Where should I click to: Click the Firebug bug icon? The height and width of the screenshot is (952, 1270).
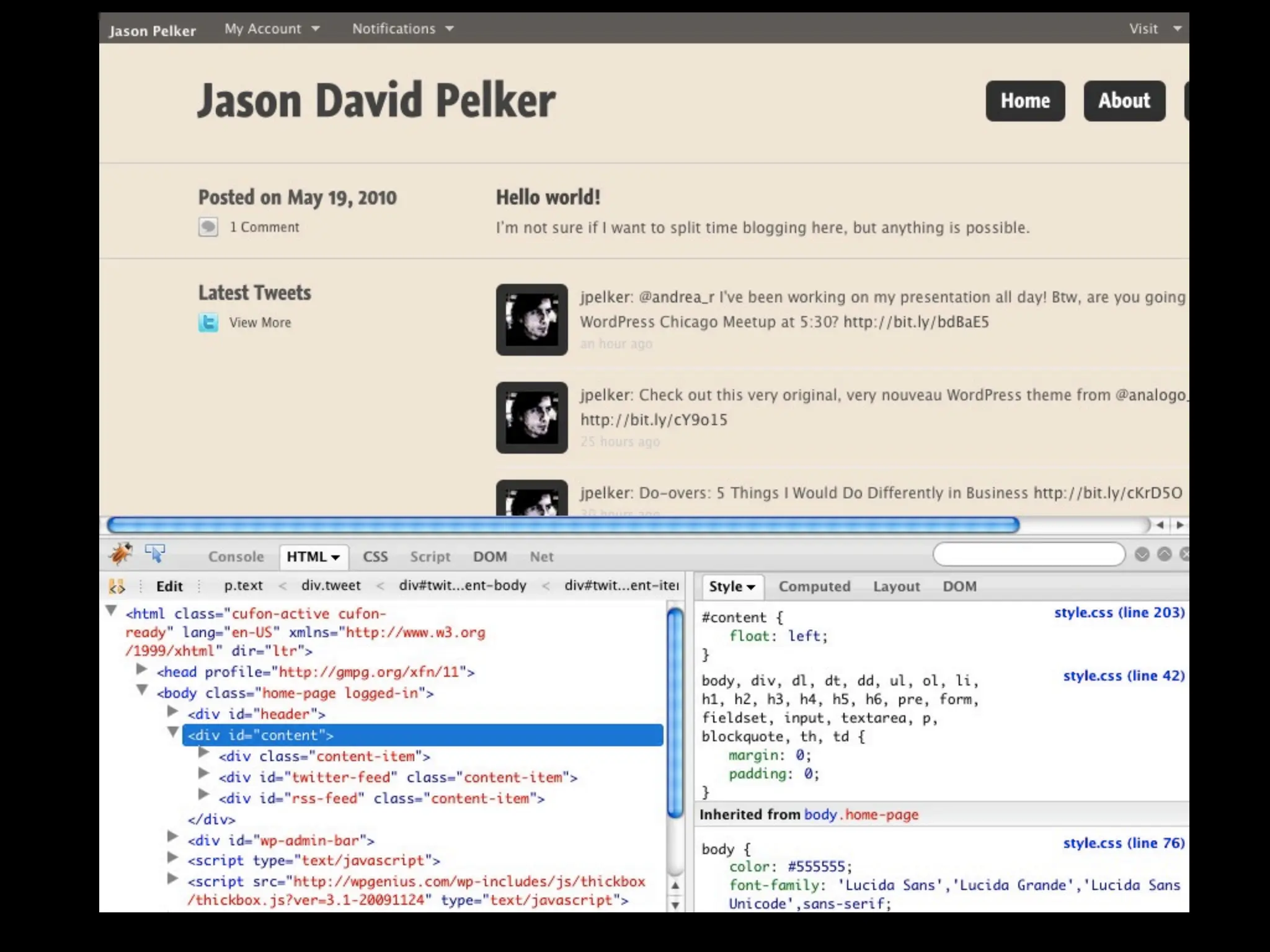120,553
